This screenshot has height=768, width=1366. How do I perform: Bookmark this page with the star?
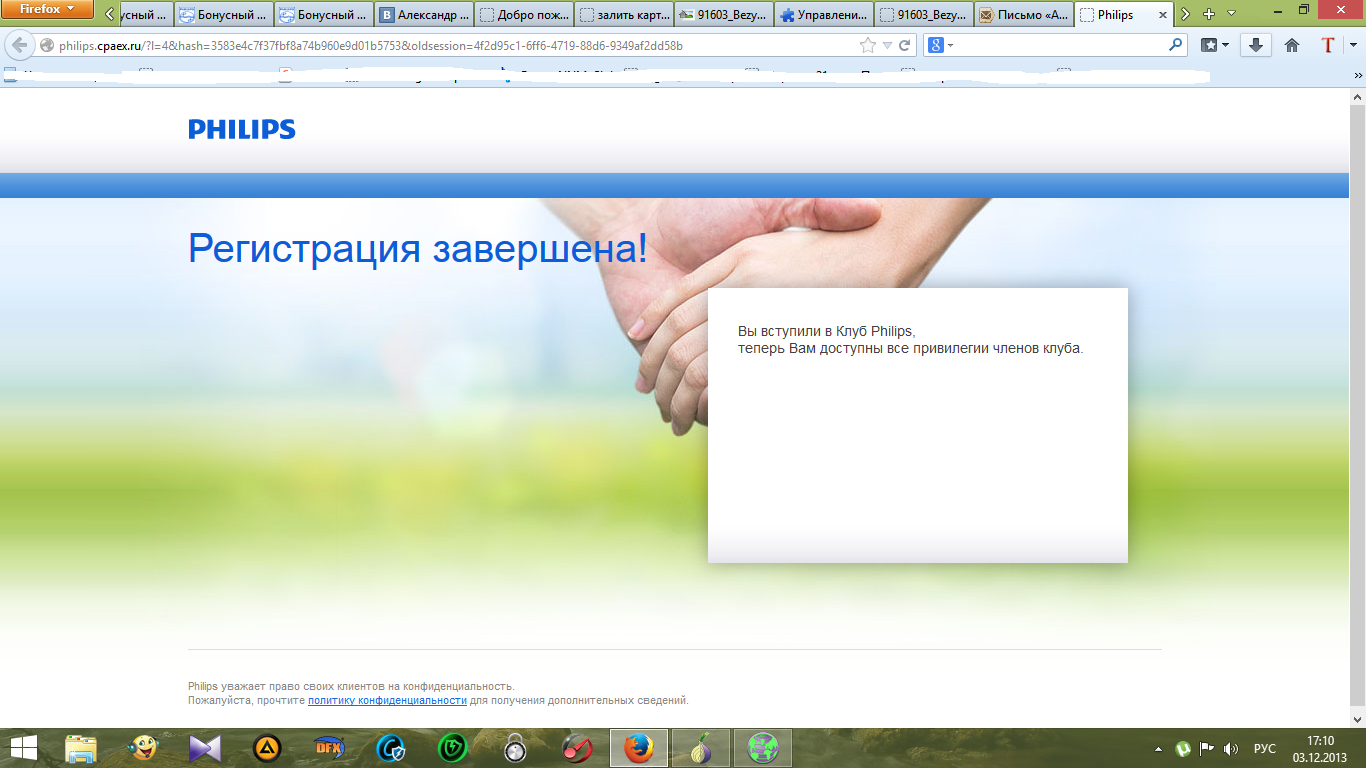pyautogui.click(x=867, y=46)
